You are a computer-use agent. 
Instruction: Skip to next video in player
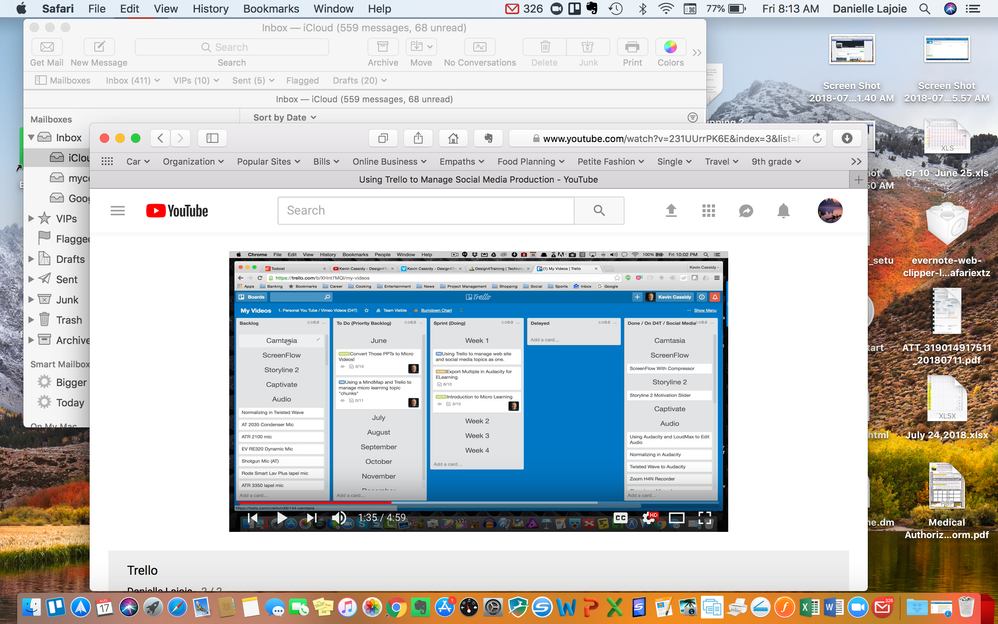[x=311, y=518]
